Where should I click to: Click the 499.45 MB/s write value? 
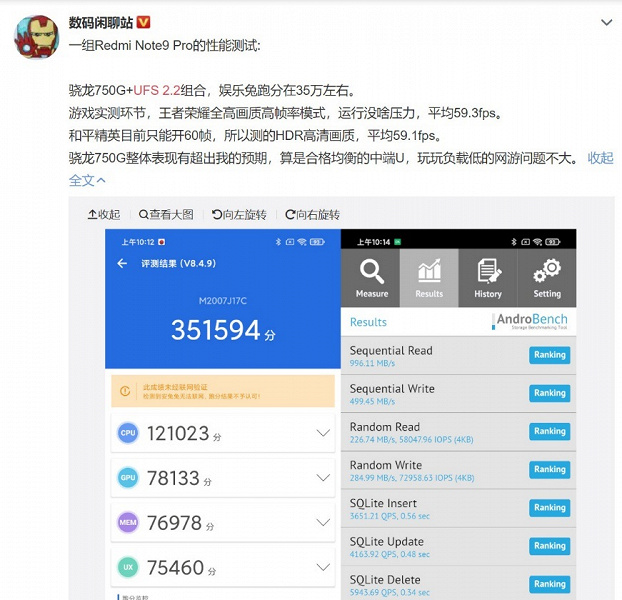coord(372,401)
